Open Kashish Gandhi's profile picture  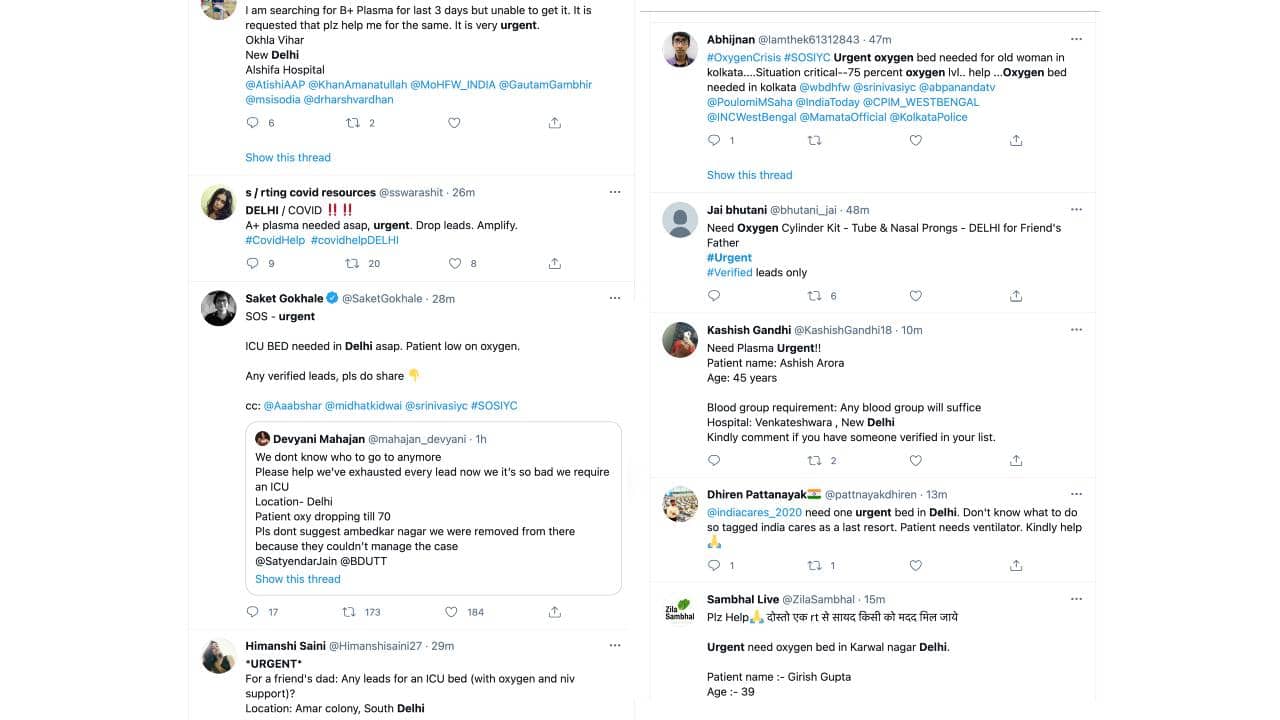pos(680,340)
